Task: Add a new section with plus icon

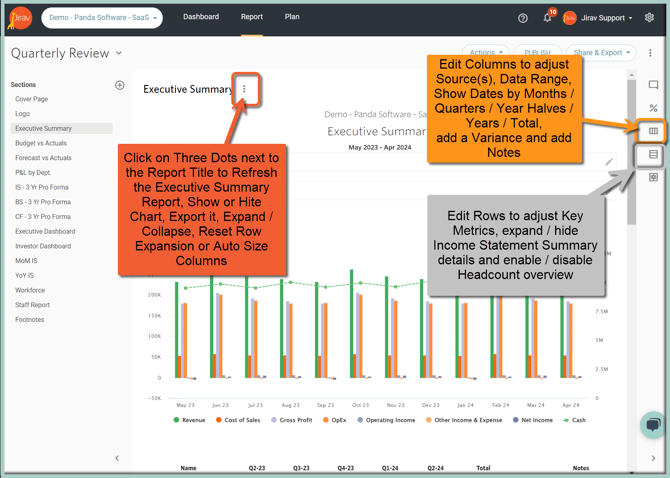Action: click(120, 85)
